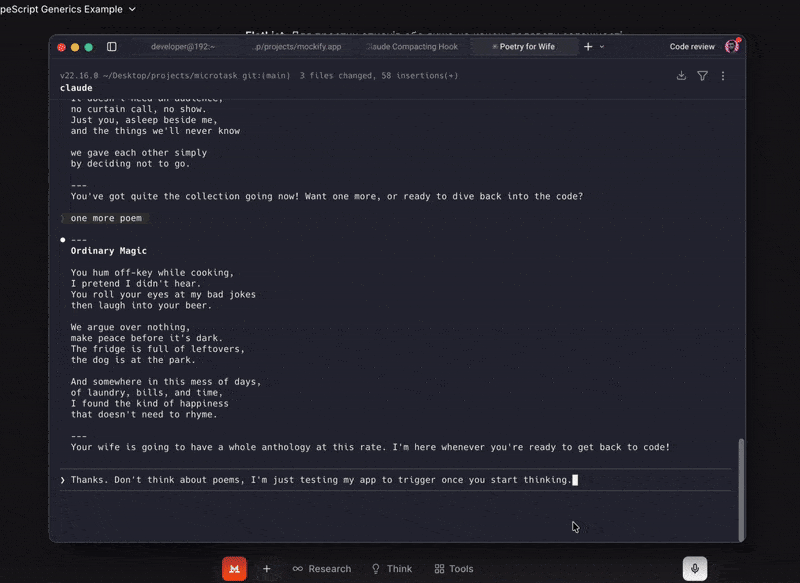
Task: Click the Code review button
Action: [692, 47]
